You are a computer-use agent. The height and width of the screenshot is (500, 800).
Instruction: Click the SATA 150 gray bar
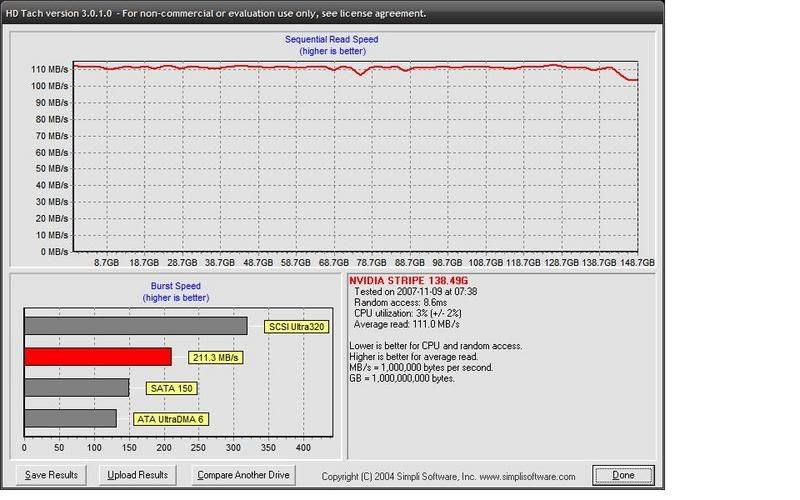[x=76, y=388]
